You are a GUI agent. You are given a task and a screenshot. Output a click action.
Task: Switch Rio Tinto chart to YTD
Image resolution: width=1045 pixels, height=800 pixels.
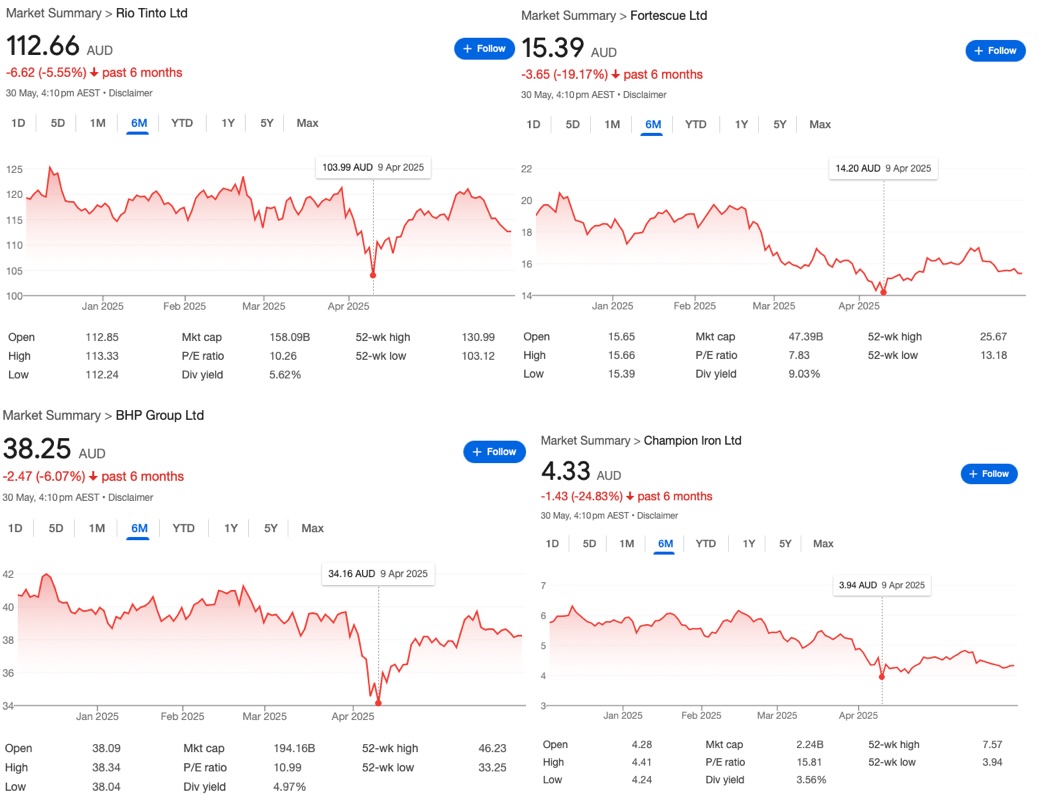pos(182,123)
